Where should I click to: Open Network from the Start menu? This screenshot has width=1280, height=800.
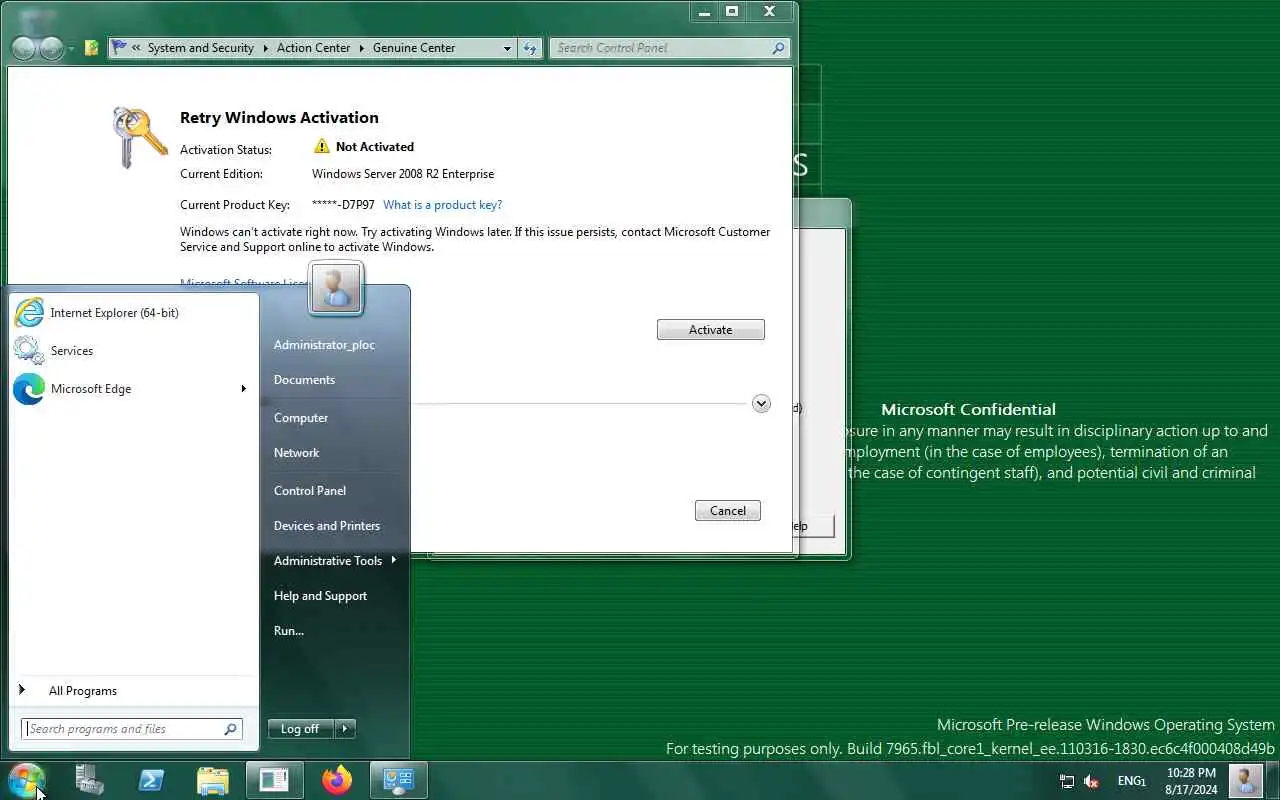click(296, 452)
